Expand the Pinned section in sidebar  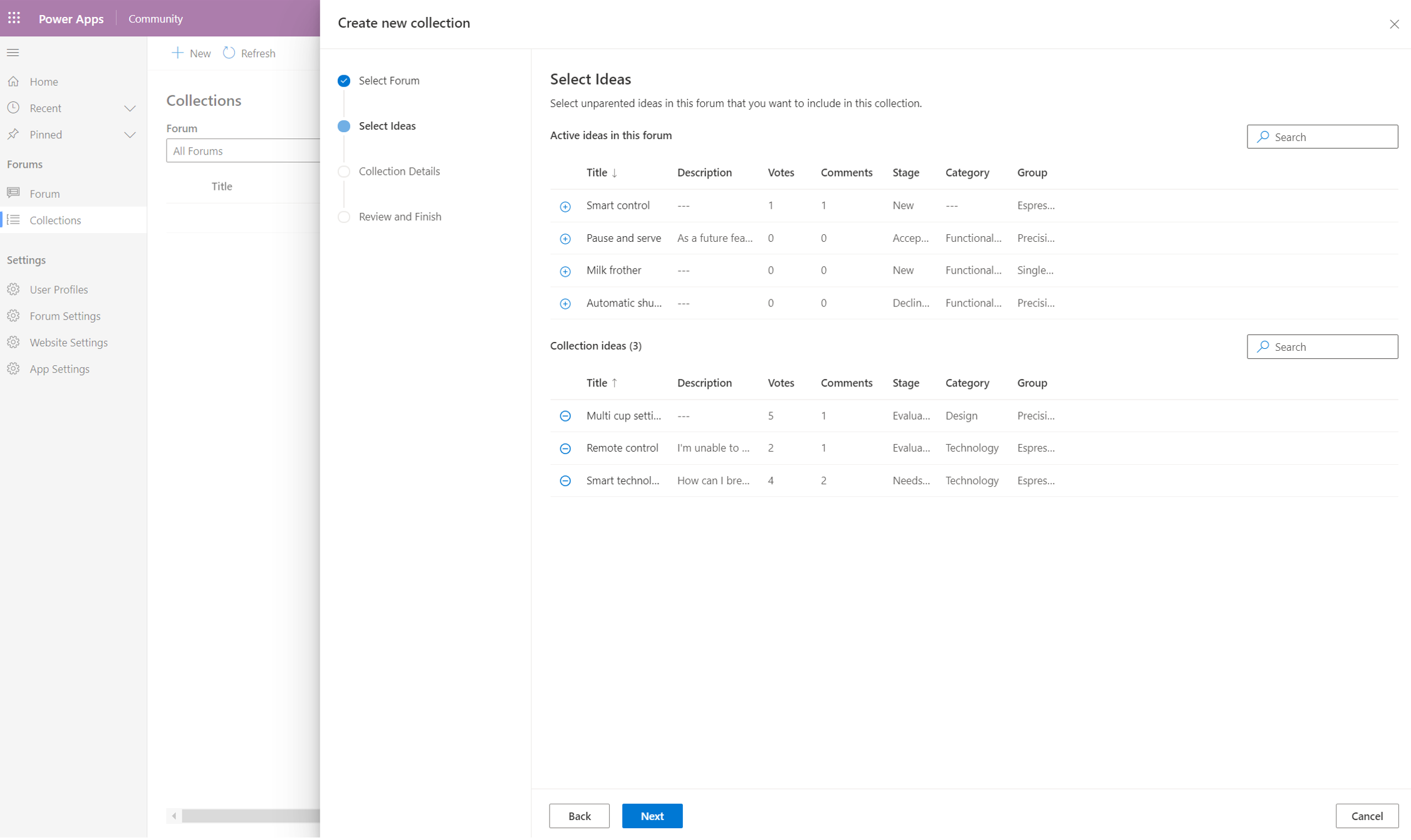point(131,134)
